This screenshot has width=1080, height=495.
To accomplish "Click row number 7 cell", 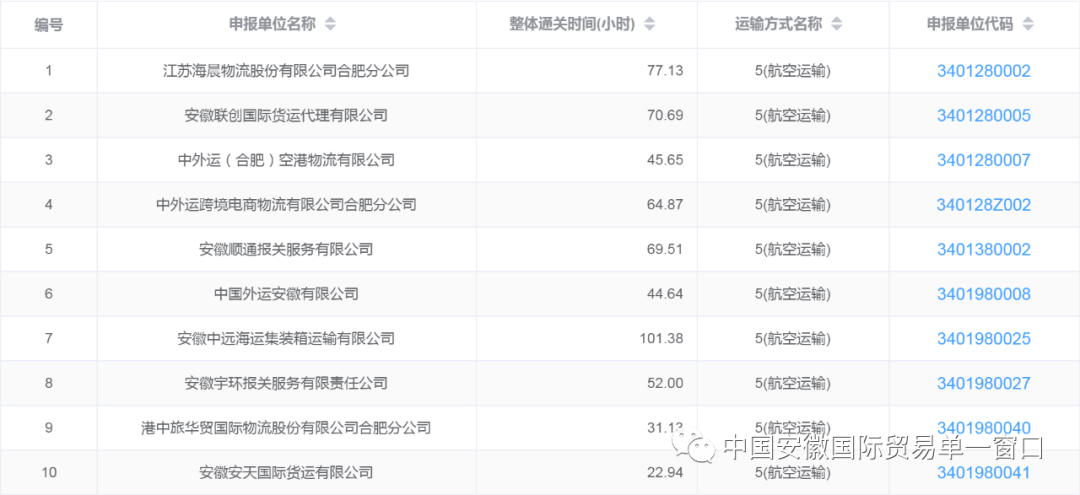I will click(49, 339).
